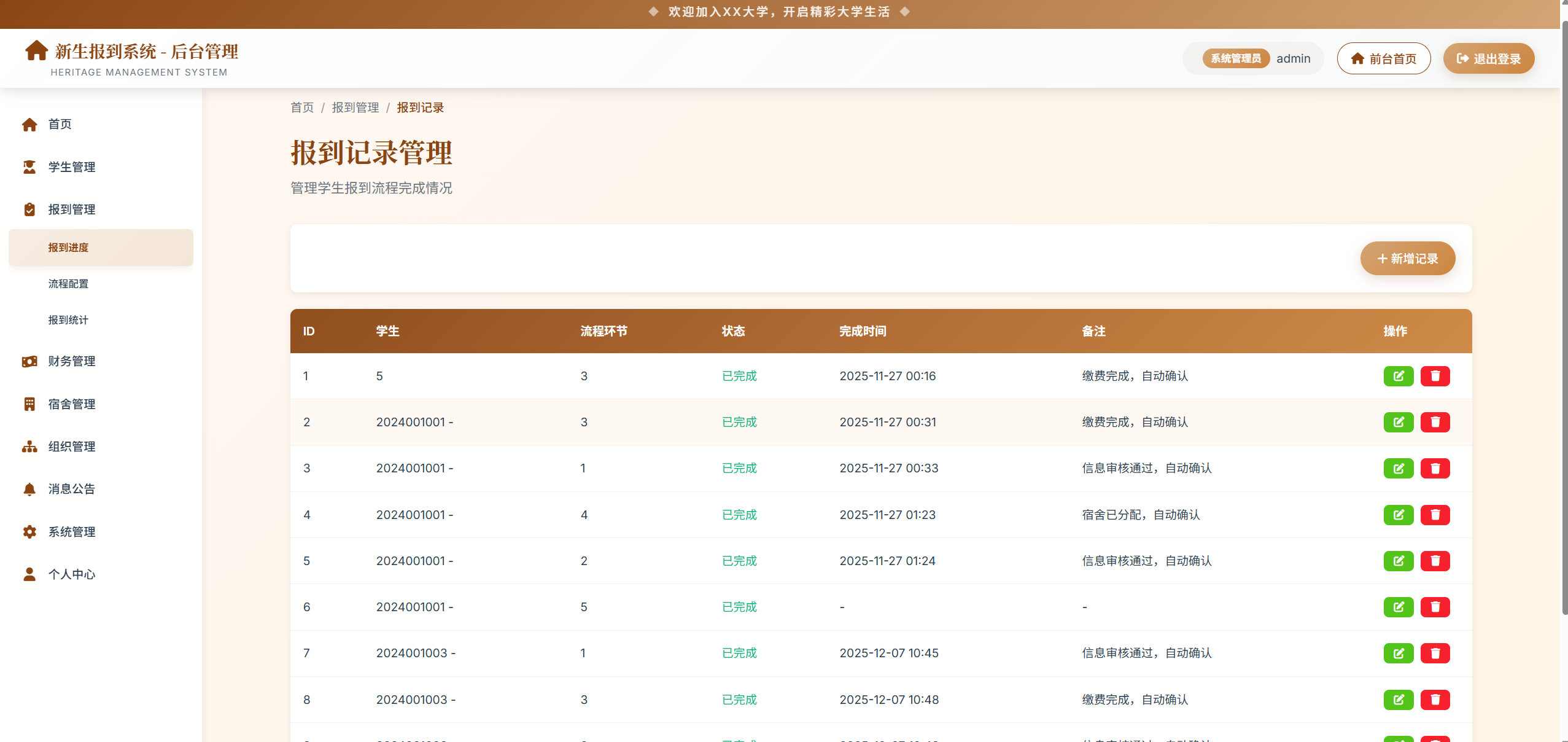This screenshot has height=742, width=1568.
Task: Click the 退出登录 button
Action: pos(1488,59)
